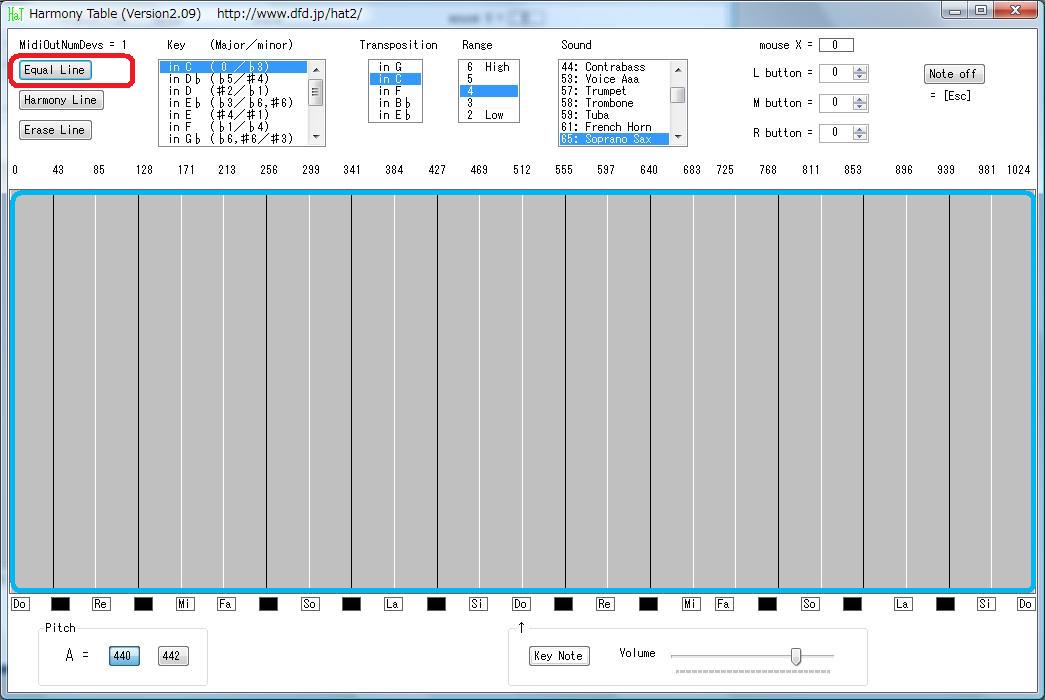Click the M button value field

[836, 103]
